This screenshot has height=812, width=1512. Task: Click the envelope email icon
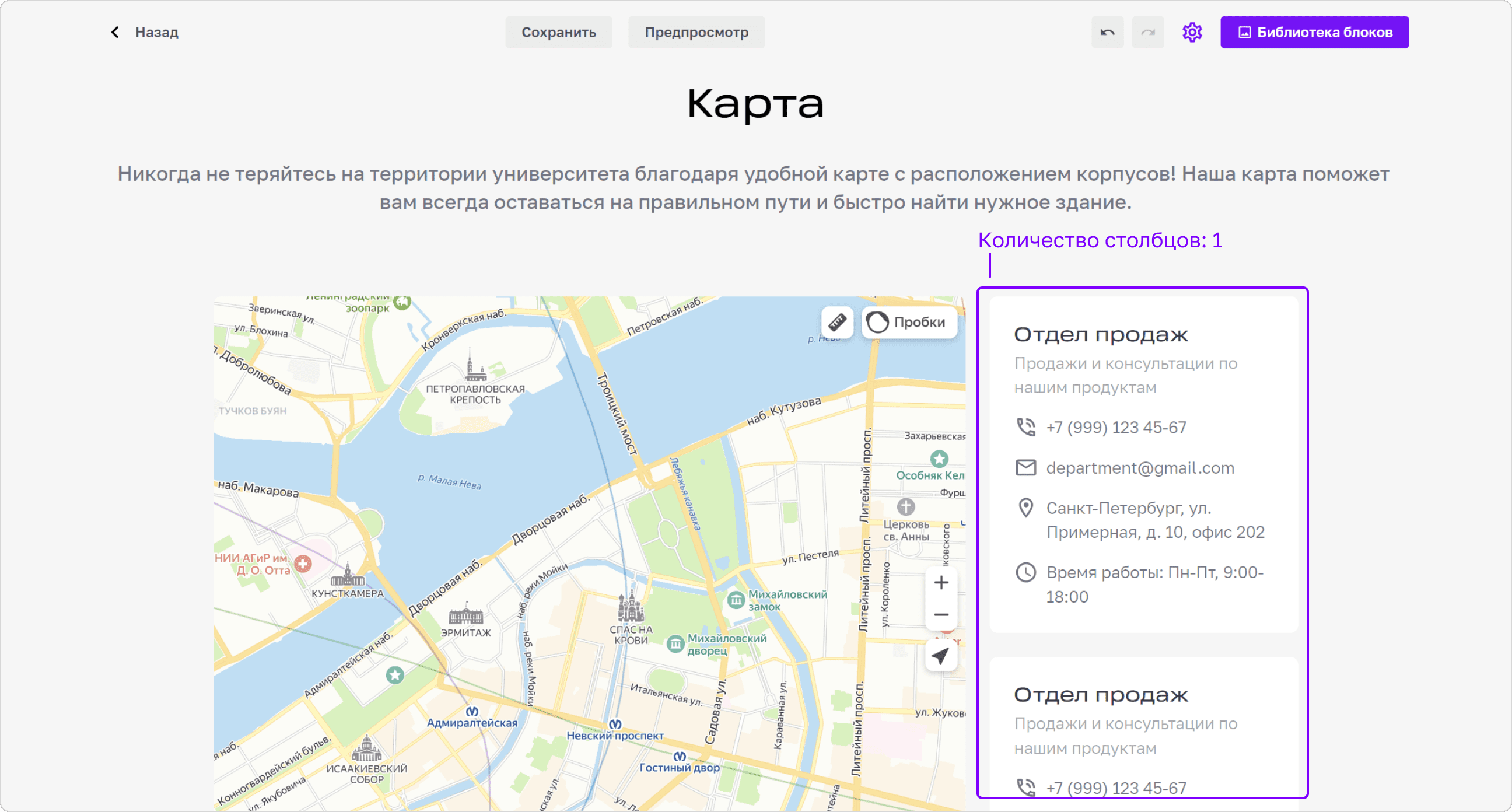[x=1025, y=467]
